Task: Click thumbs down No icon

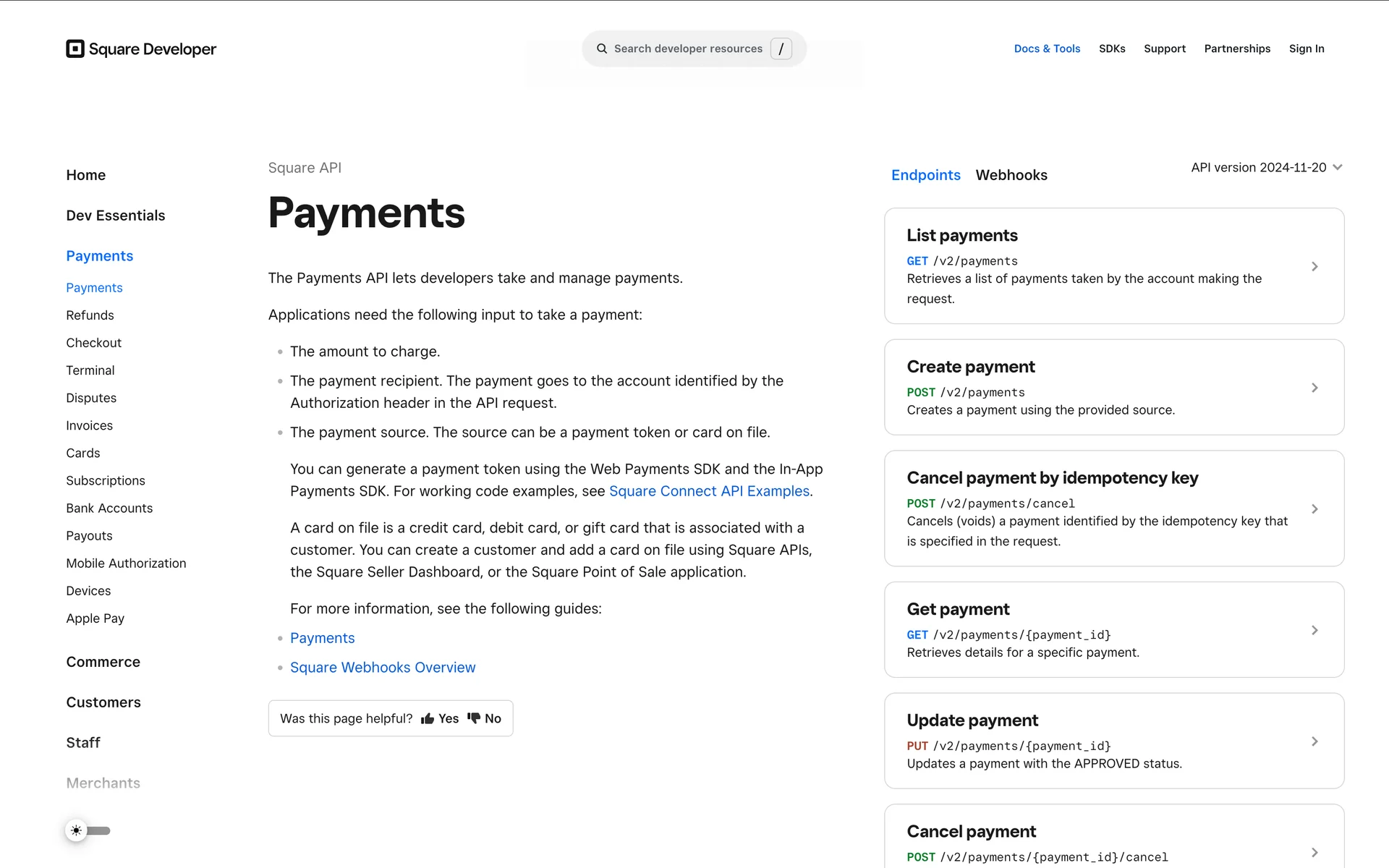Action: tap(474, 718)
